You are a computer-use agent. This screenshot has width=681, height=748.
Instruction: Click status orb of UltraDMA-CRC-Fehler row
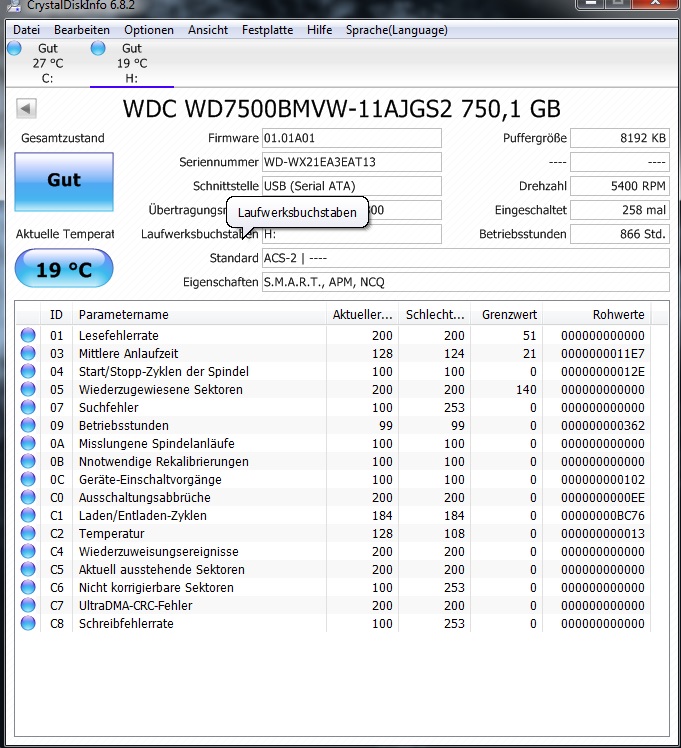pyautogui.click(x=28, y=605)
